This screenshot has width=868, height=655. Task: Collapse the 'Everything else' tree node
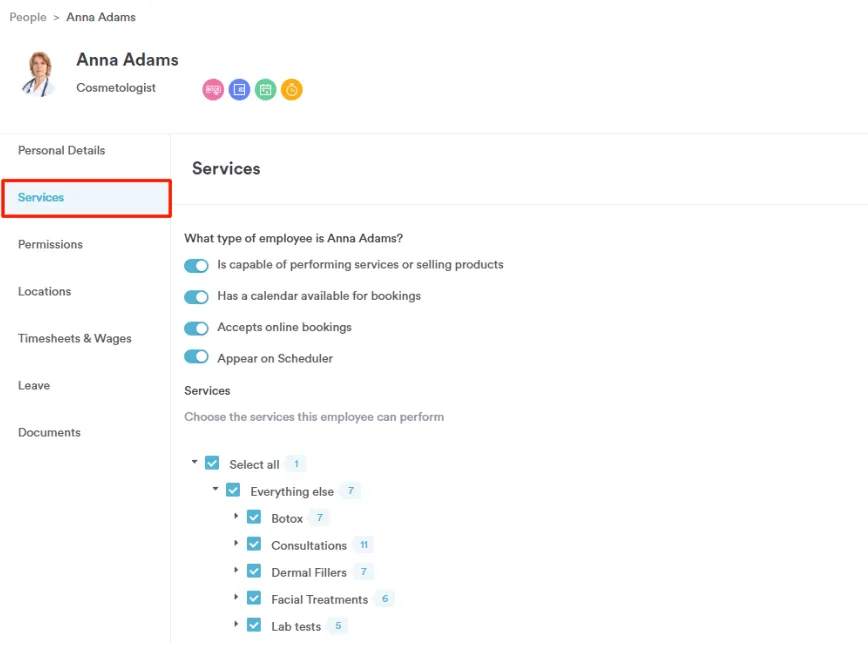(x=215, y=489)
